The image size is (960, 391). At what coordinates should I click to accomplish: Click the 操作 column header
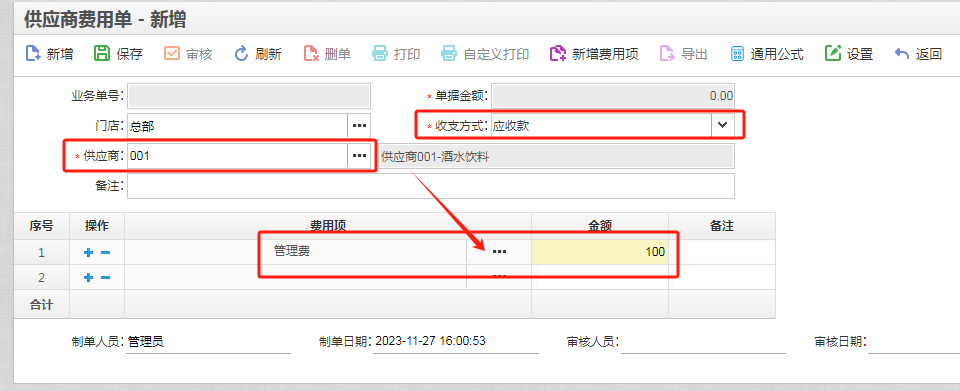tap(97, 226)
